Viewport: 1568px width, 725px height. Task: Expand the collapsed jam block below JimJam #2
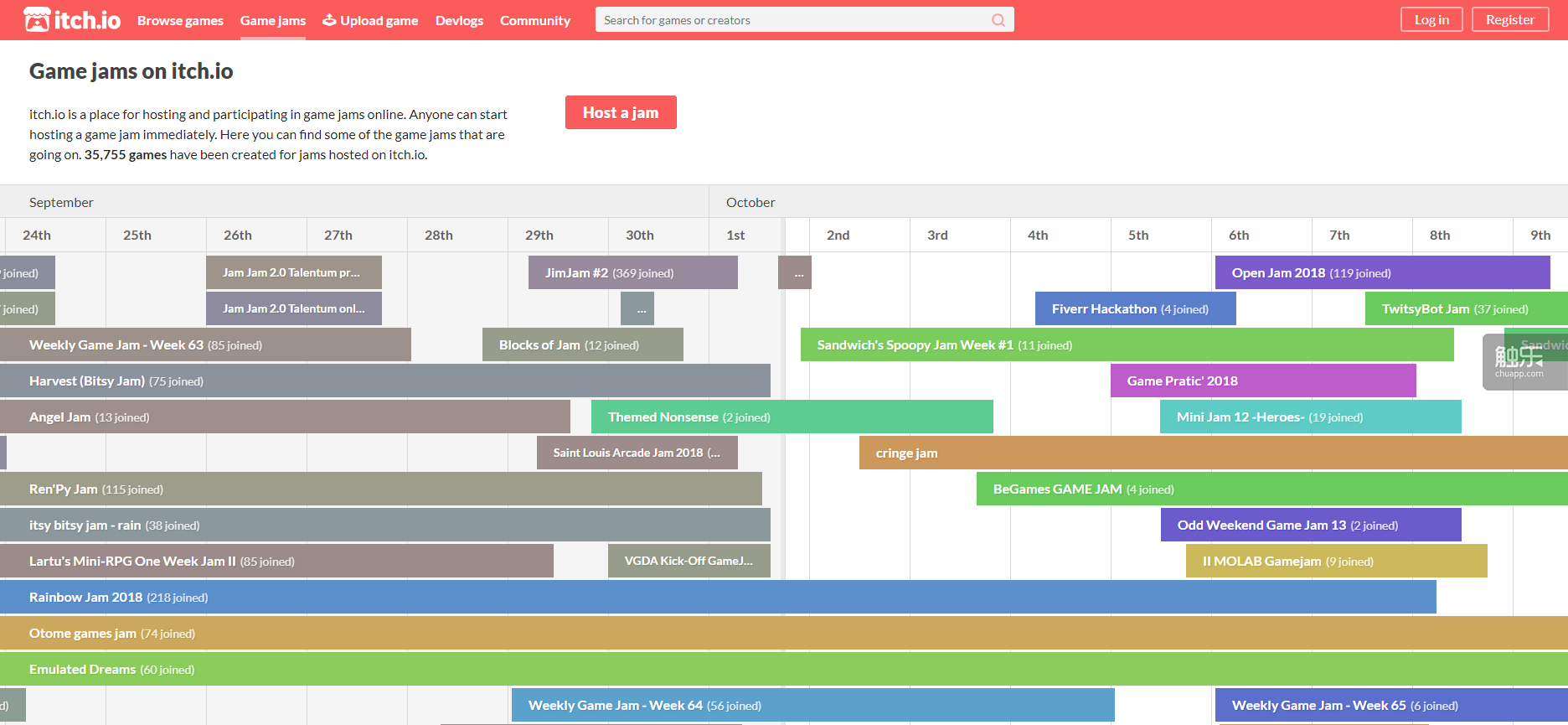(x=637, y=308)
